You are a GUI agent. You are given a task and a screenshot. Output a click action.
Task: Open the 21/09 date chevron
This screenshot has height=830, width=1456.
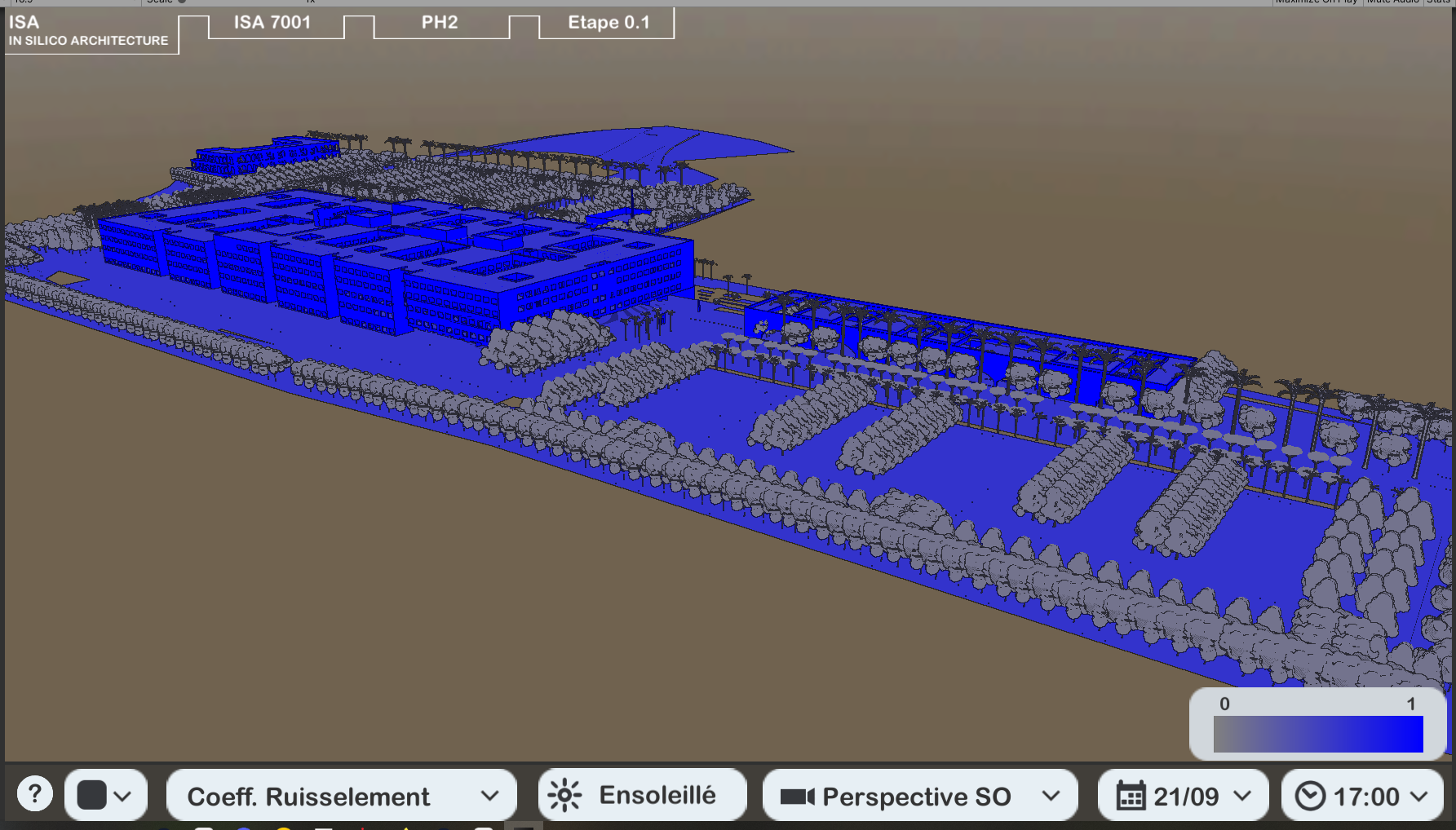coord(1242,796)
